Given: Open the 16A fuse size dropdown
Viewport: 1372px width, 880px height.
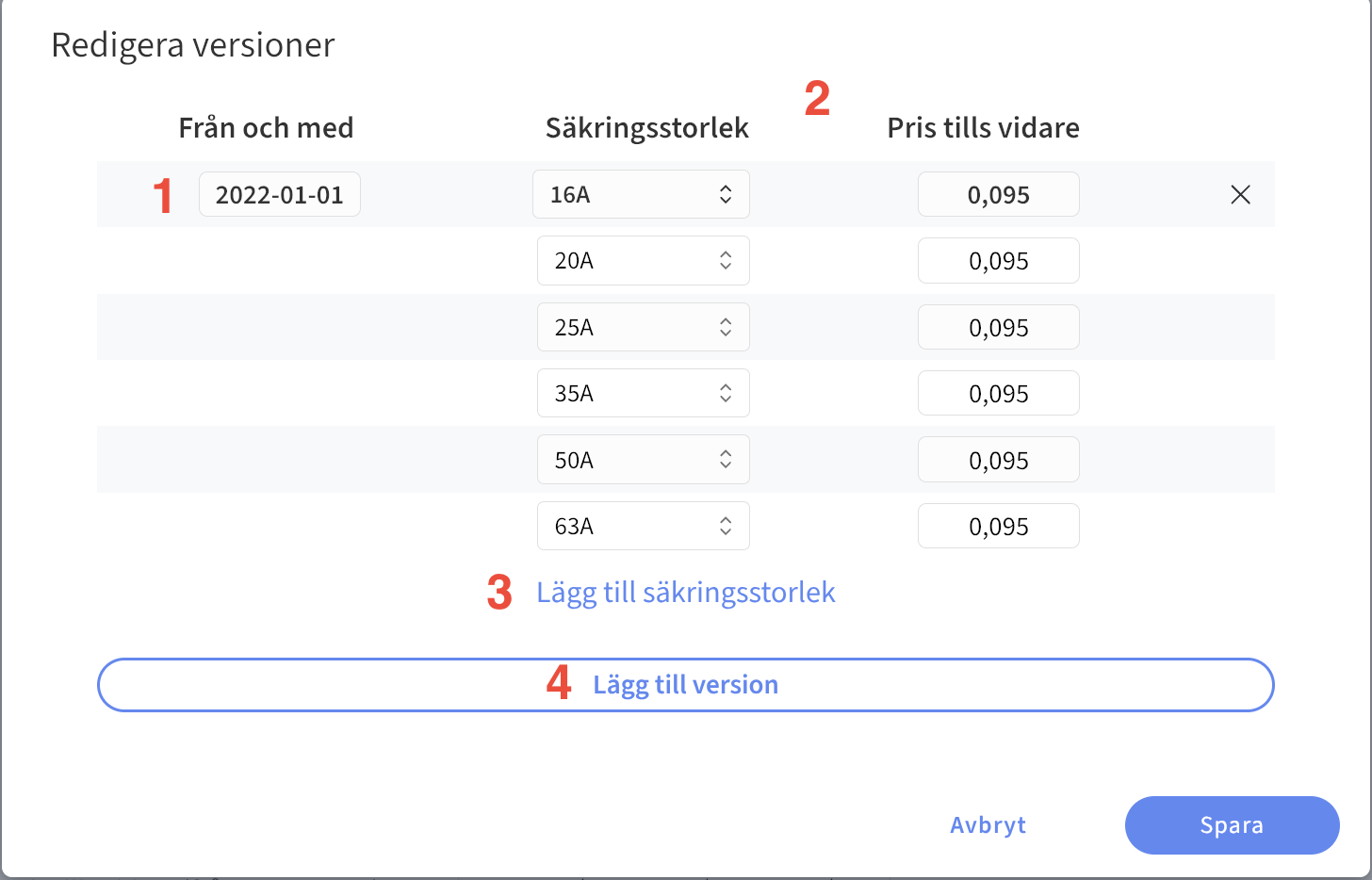Looking at the screenshot, I should (x=641, y=194).
